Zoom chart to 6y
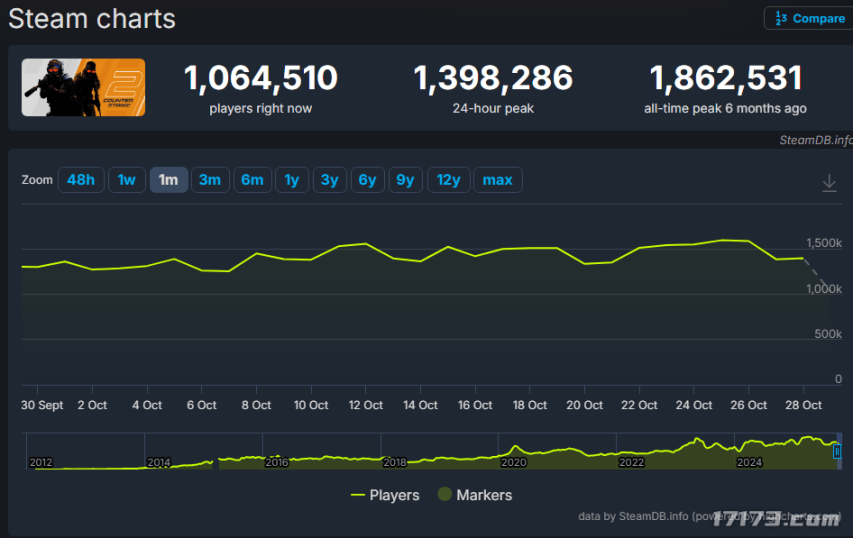The width and height of the screenshot is (853, 538). pos(367,180)
